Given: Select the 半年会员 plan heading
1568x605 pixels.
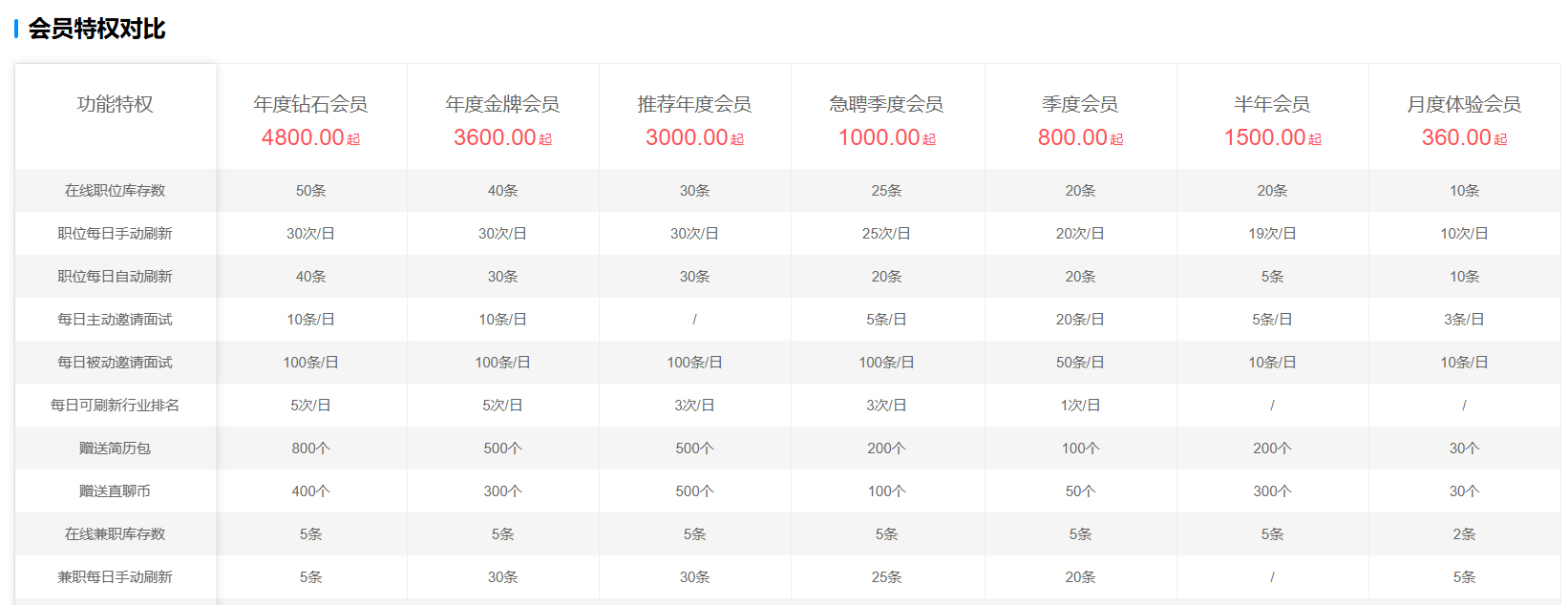Looking at the screenshot, I should point(1272,104).
